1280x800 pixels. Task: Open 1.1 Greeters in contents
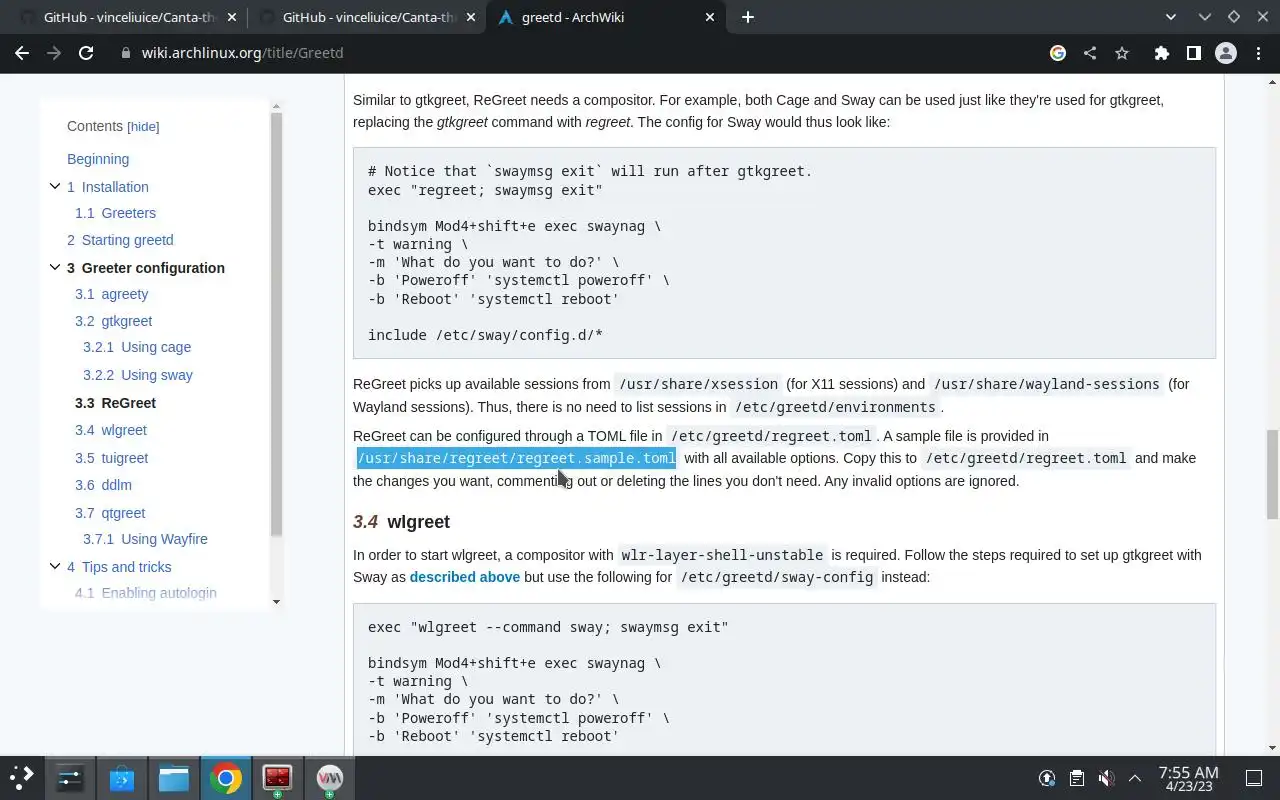(x=115, y=213)
